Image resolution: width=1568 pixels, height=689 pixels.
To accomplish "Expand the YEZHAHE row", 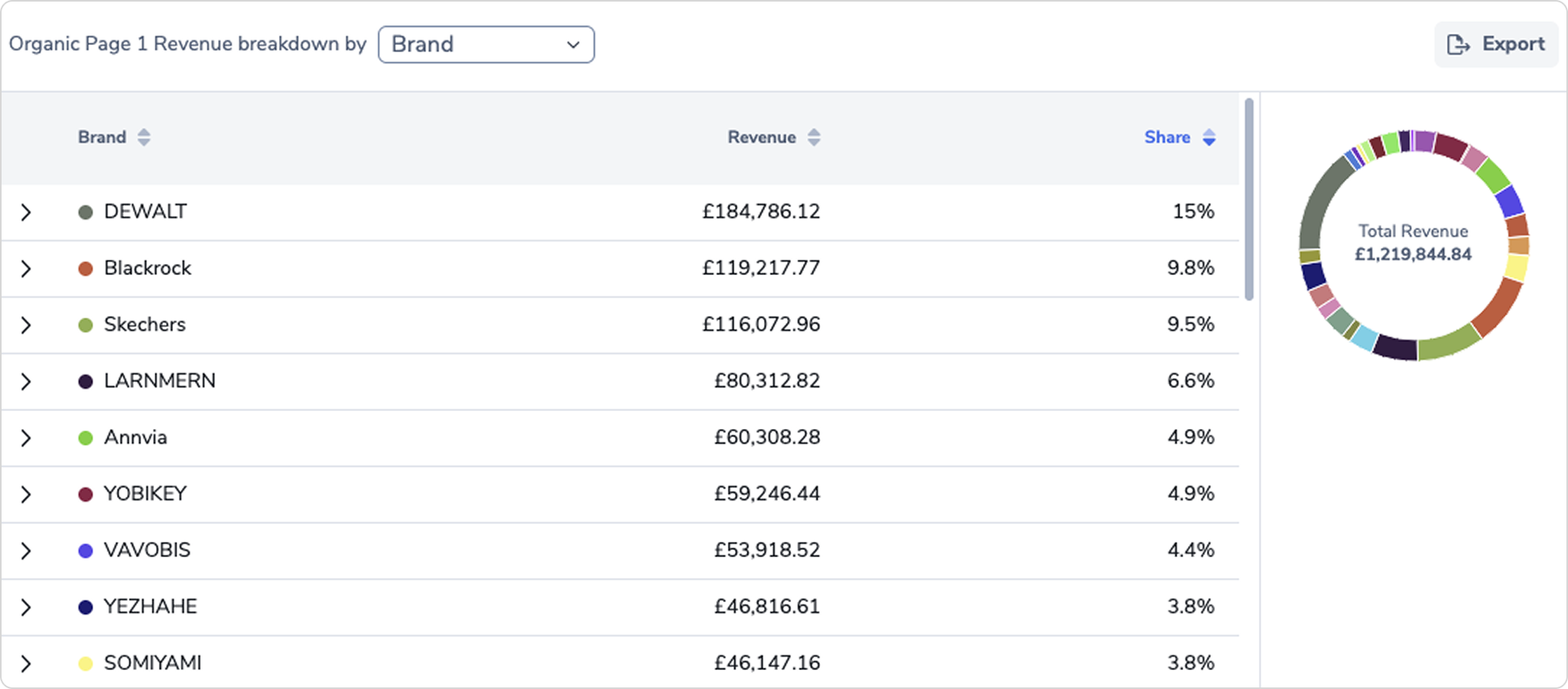I will [x=26, y=607].
